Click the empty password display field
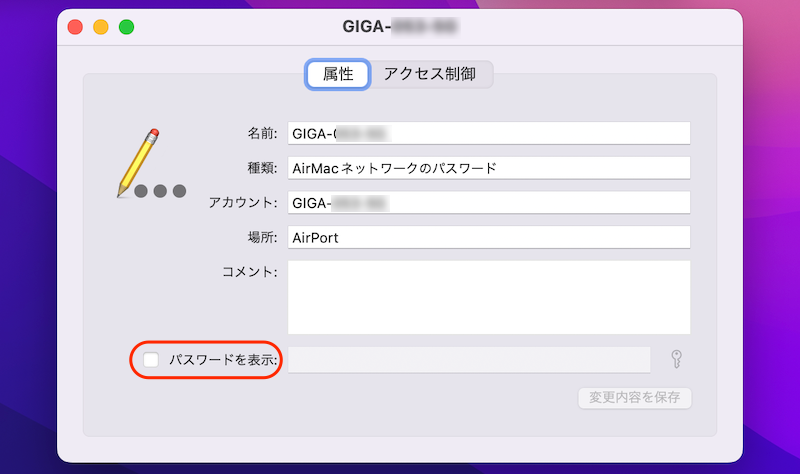 click(x=469, y=360)
